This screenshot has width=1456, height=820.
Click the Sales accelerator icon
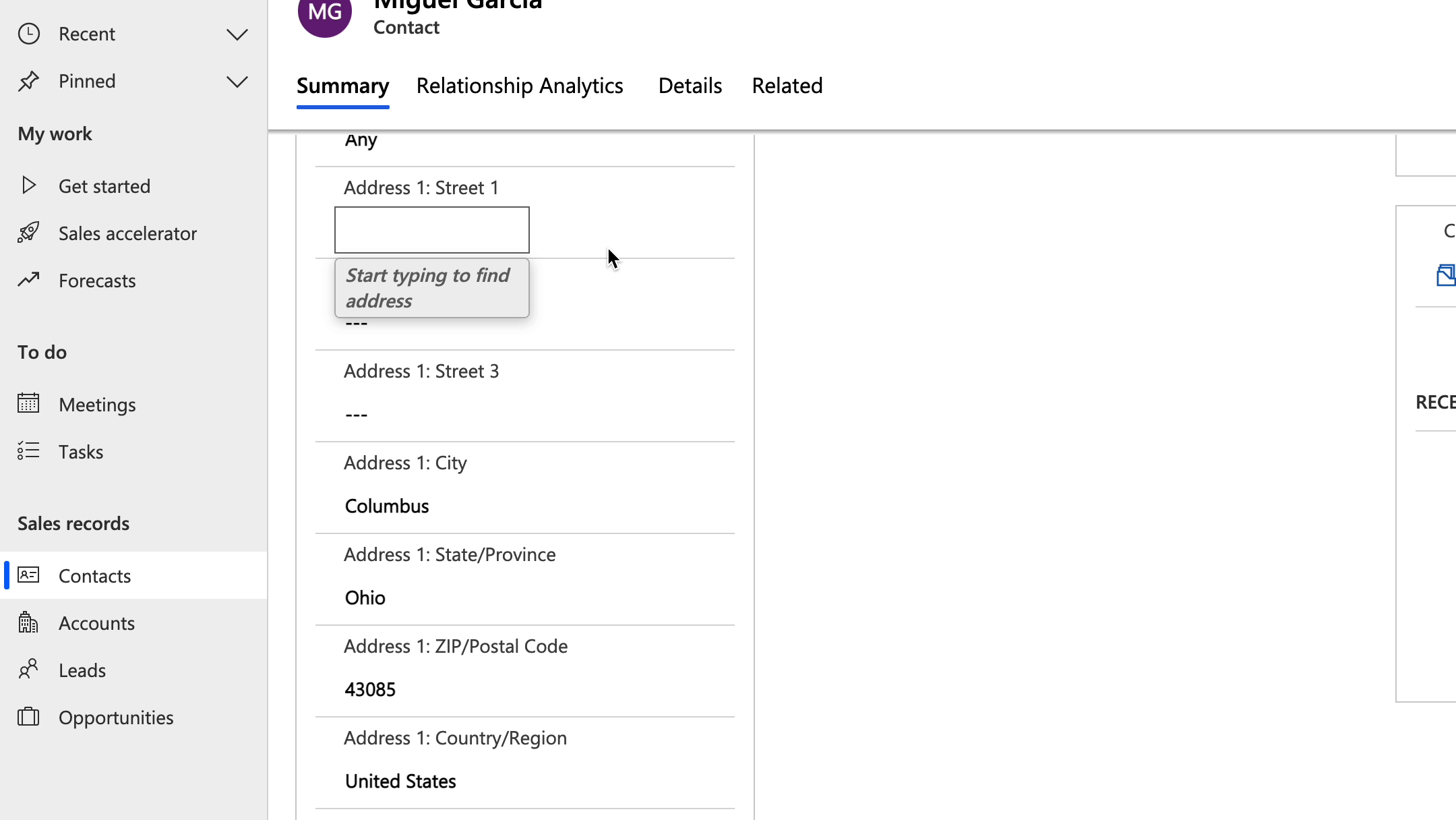click(28, 232)
